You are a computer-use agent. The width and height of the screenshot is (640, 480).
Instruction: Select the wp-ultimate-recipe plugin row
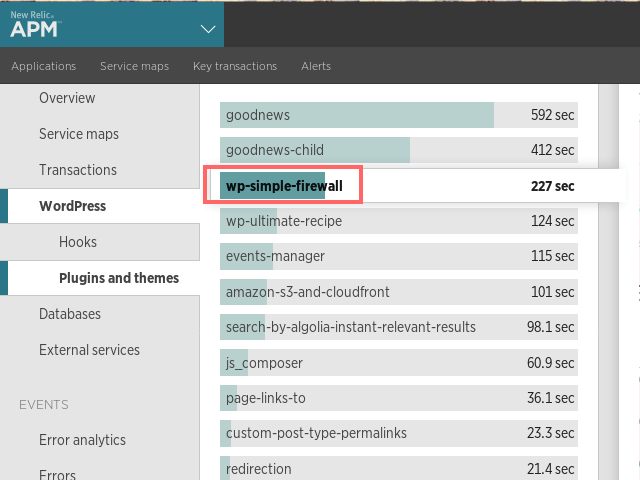click(399, 221)
